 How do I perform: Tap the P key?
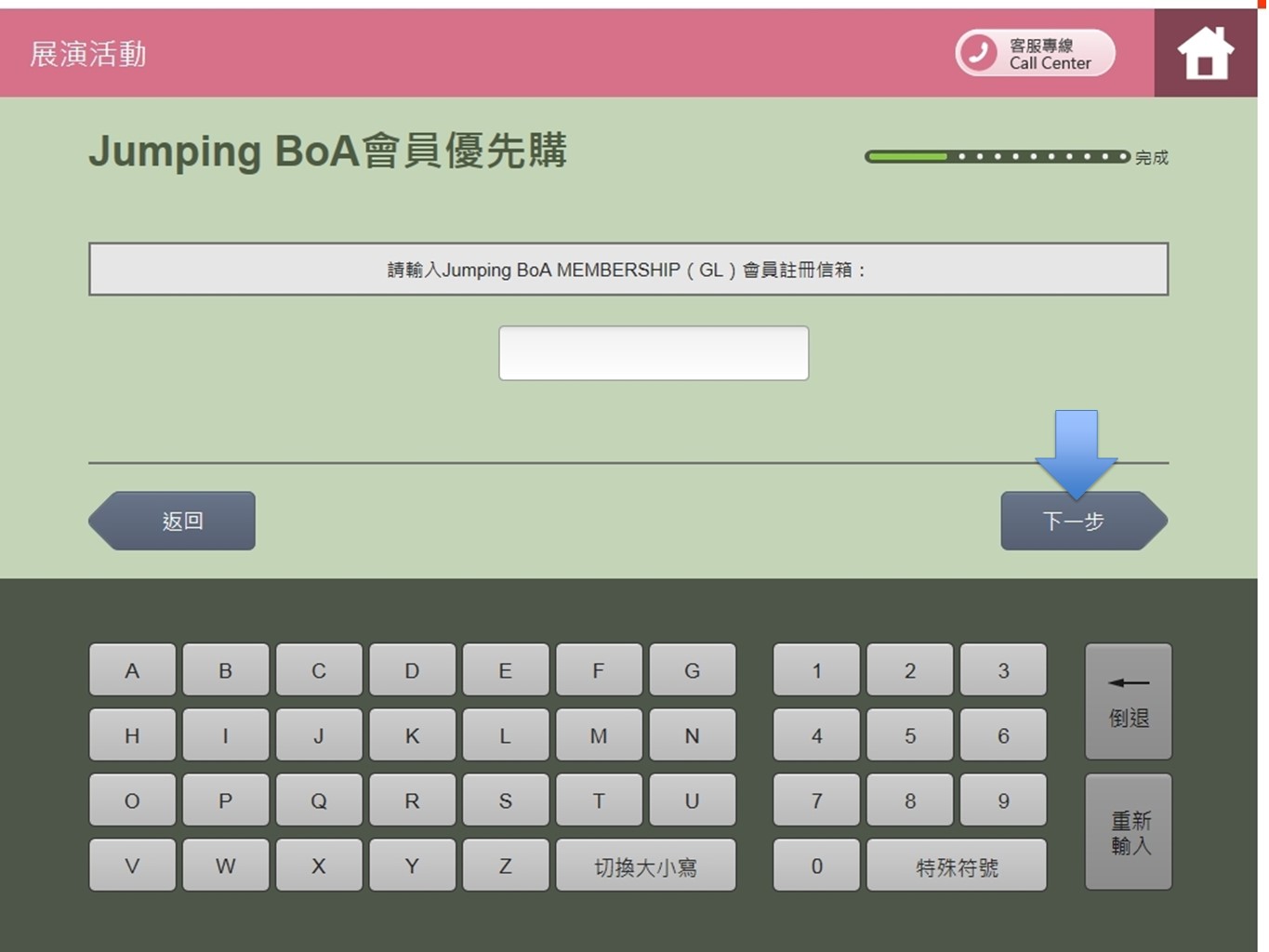[x=226, y=800]
